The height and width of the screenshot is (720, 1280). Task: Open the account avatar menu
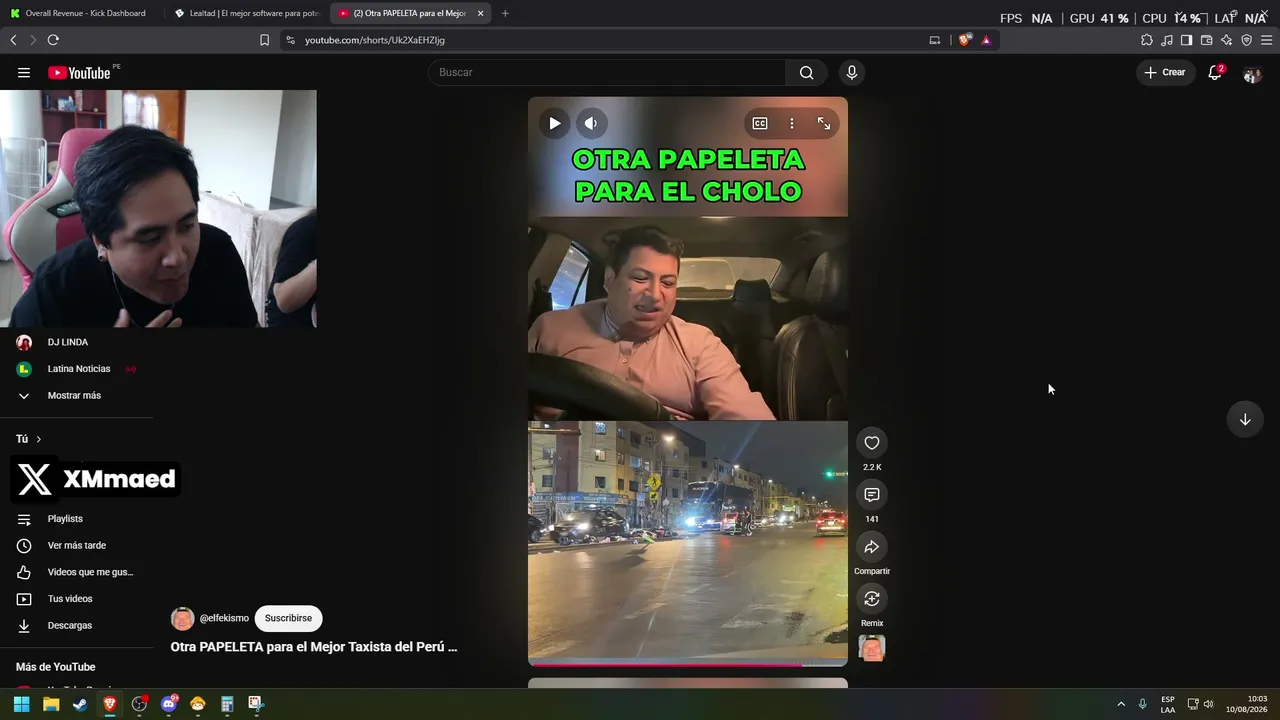(x=1252, y=72)
